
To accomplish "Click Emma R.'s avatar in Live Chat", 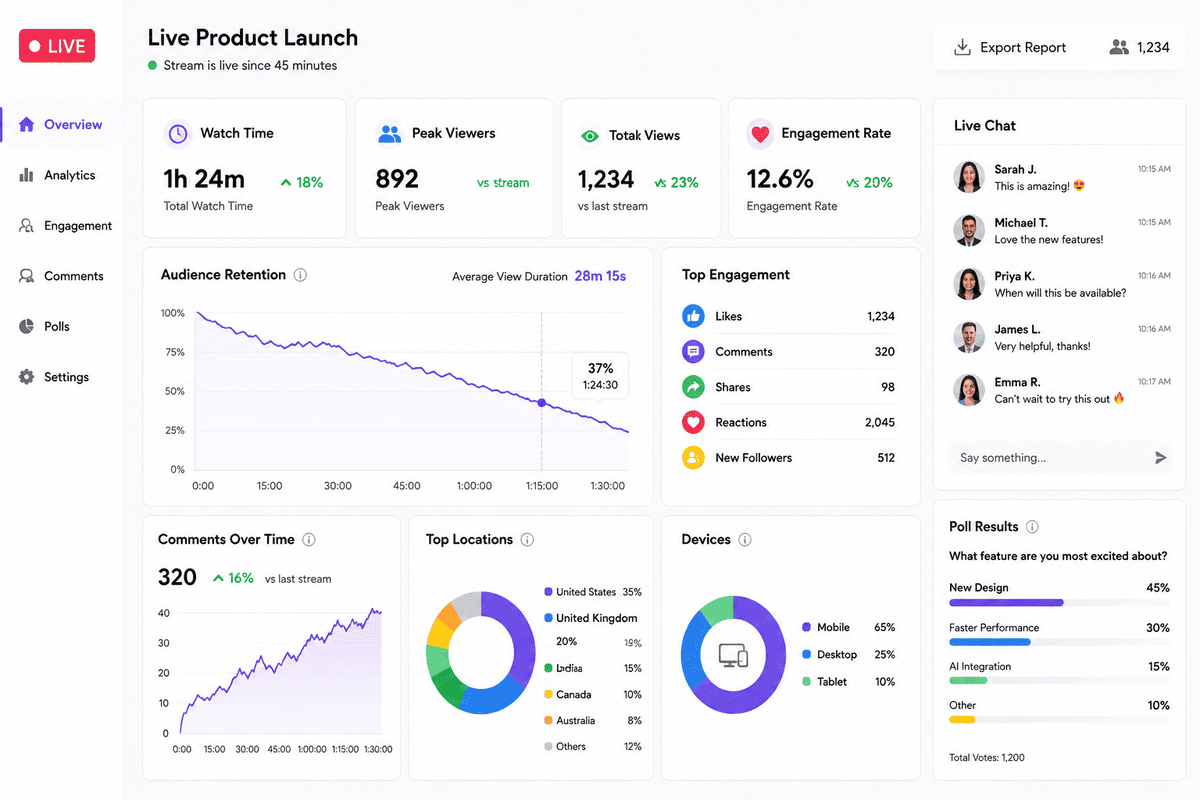I will pos(968,390).
